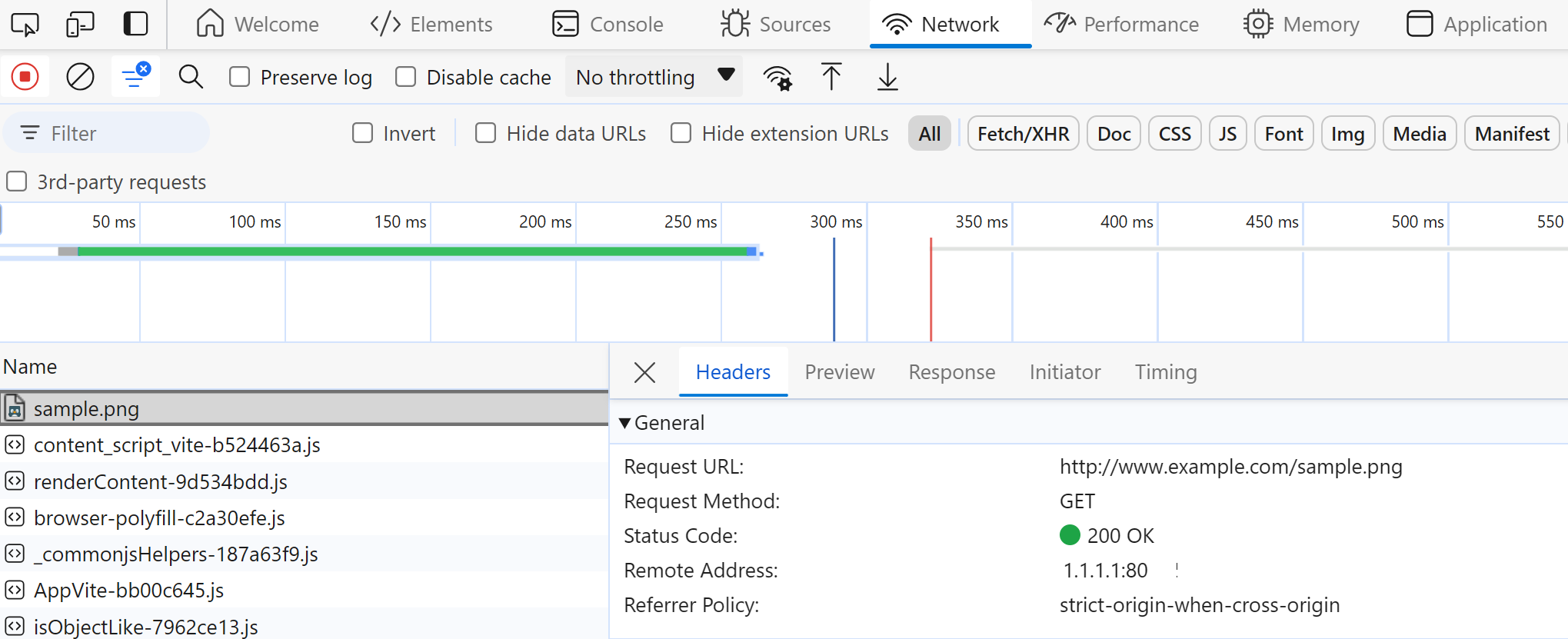This screenshot has height=639, width=1568.
Task: Check 3rd-party requests checkbox
Action: pyautogui.click(x=16, y=181)
